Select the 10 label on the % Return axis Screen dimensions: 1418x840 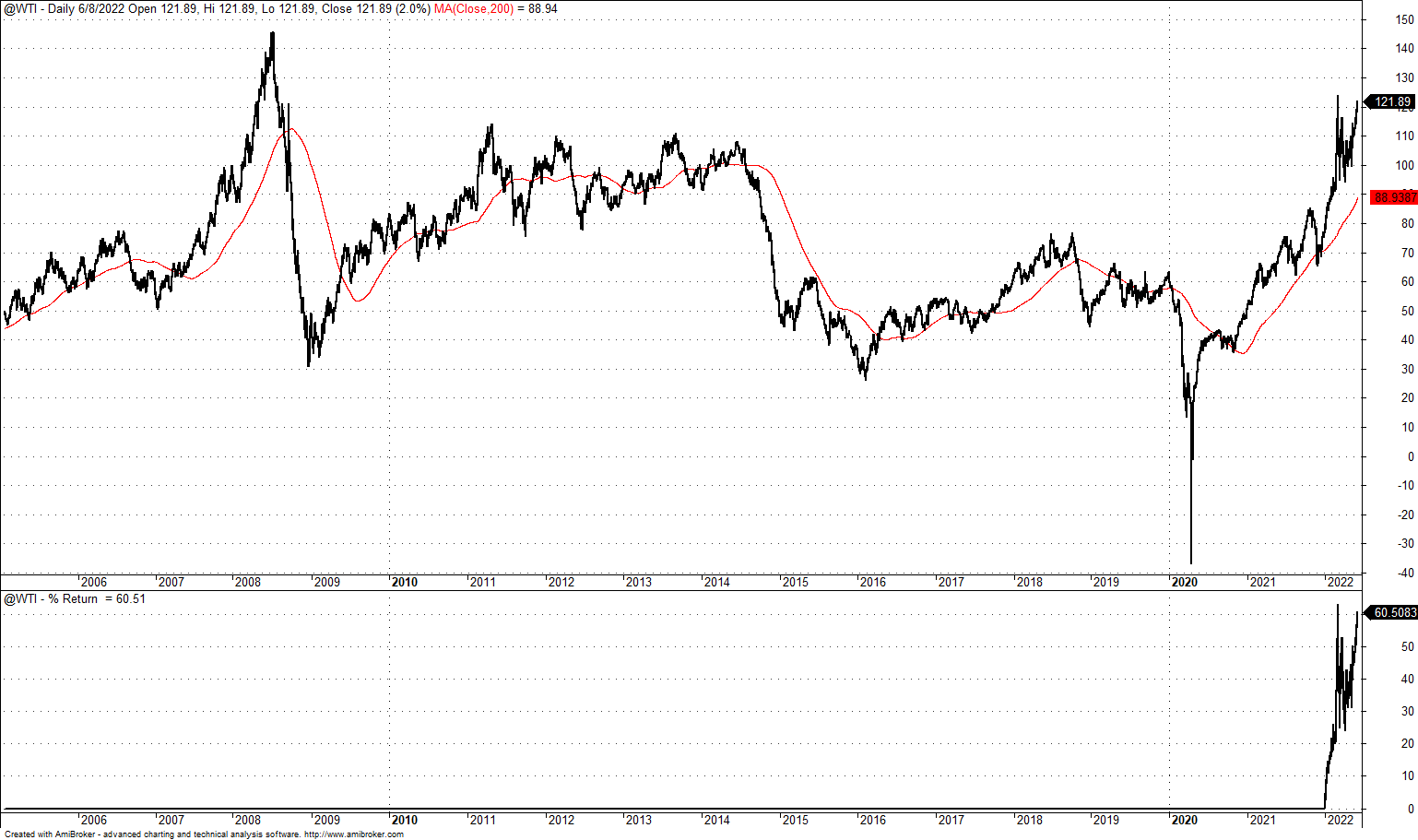pyautogui.click(x=1408, y=776)
